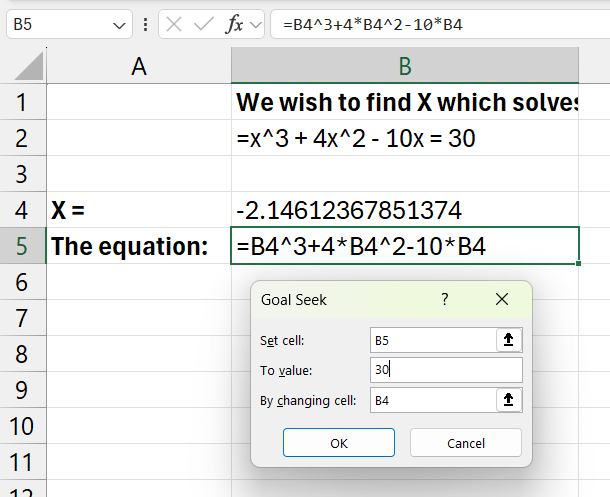Click the Enter checkmark icon in formula bar

click(204, 25)
